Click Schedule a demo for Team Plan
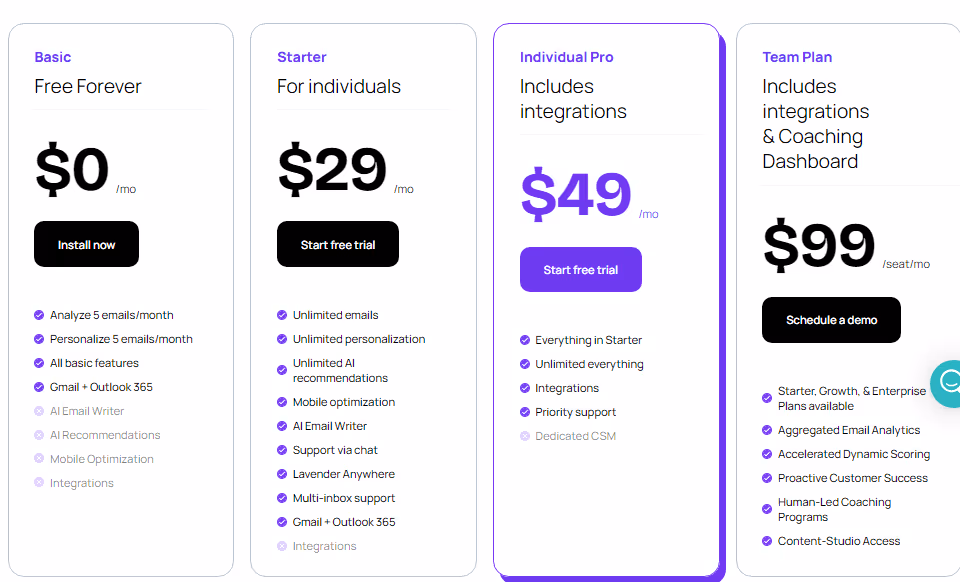This screenshot has width=960, height=582. click(831, 319)
